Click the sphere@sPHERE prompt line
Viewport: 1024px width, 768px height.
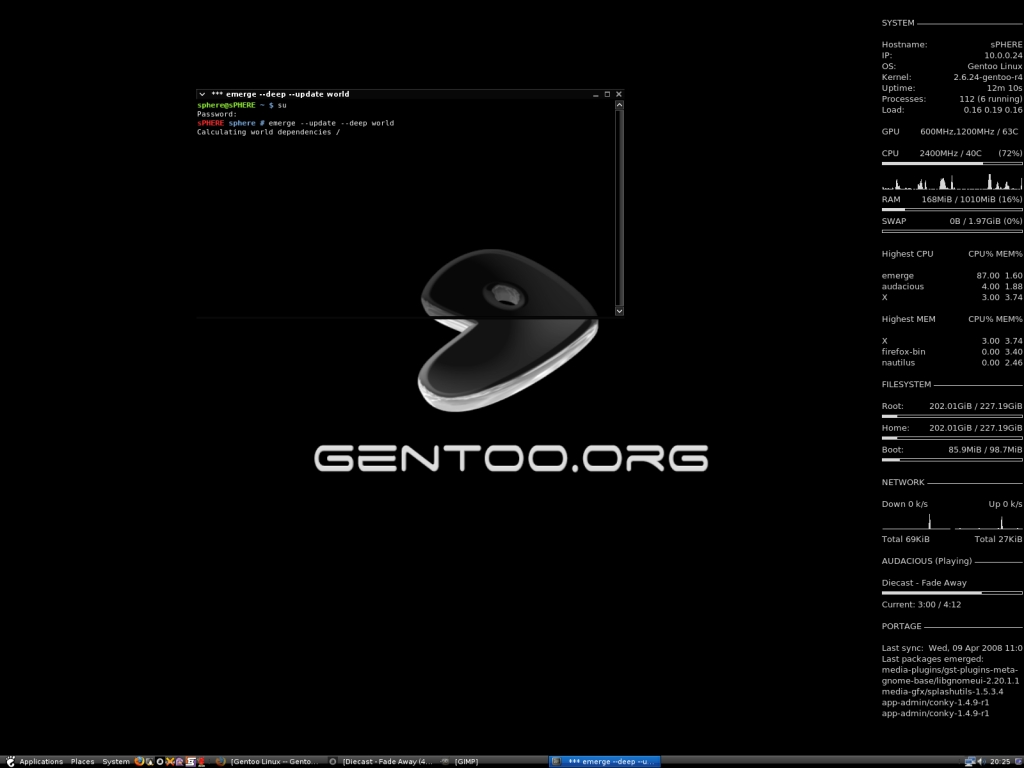tap(242, 105)
